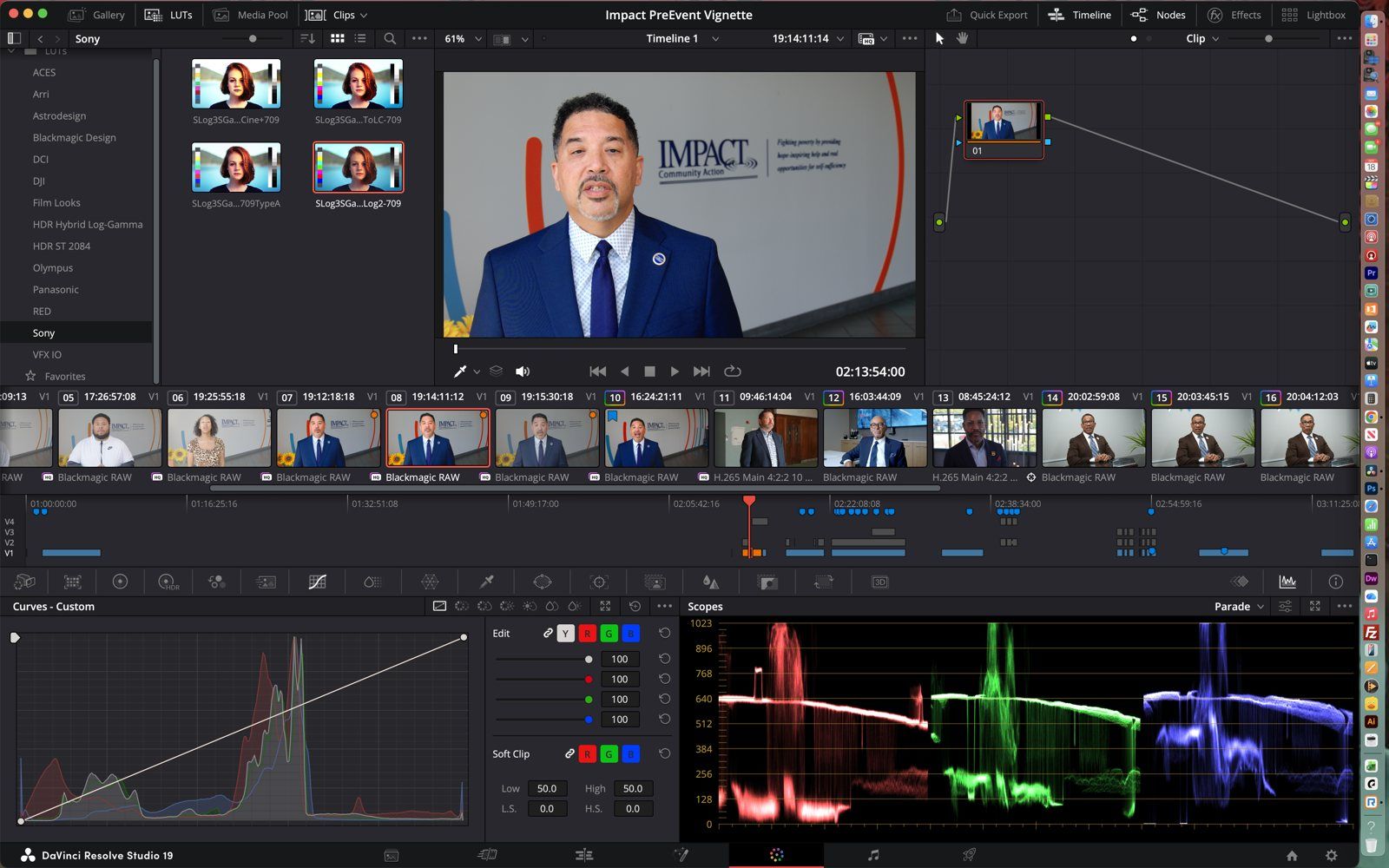
Task: Select the Blackmagic Design LUT folder
Action: pyautogui.click(x=75, y=137)
